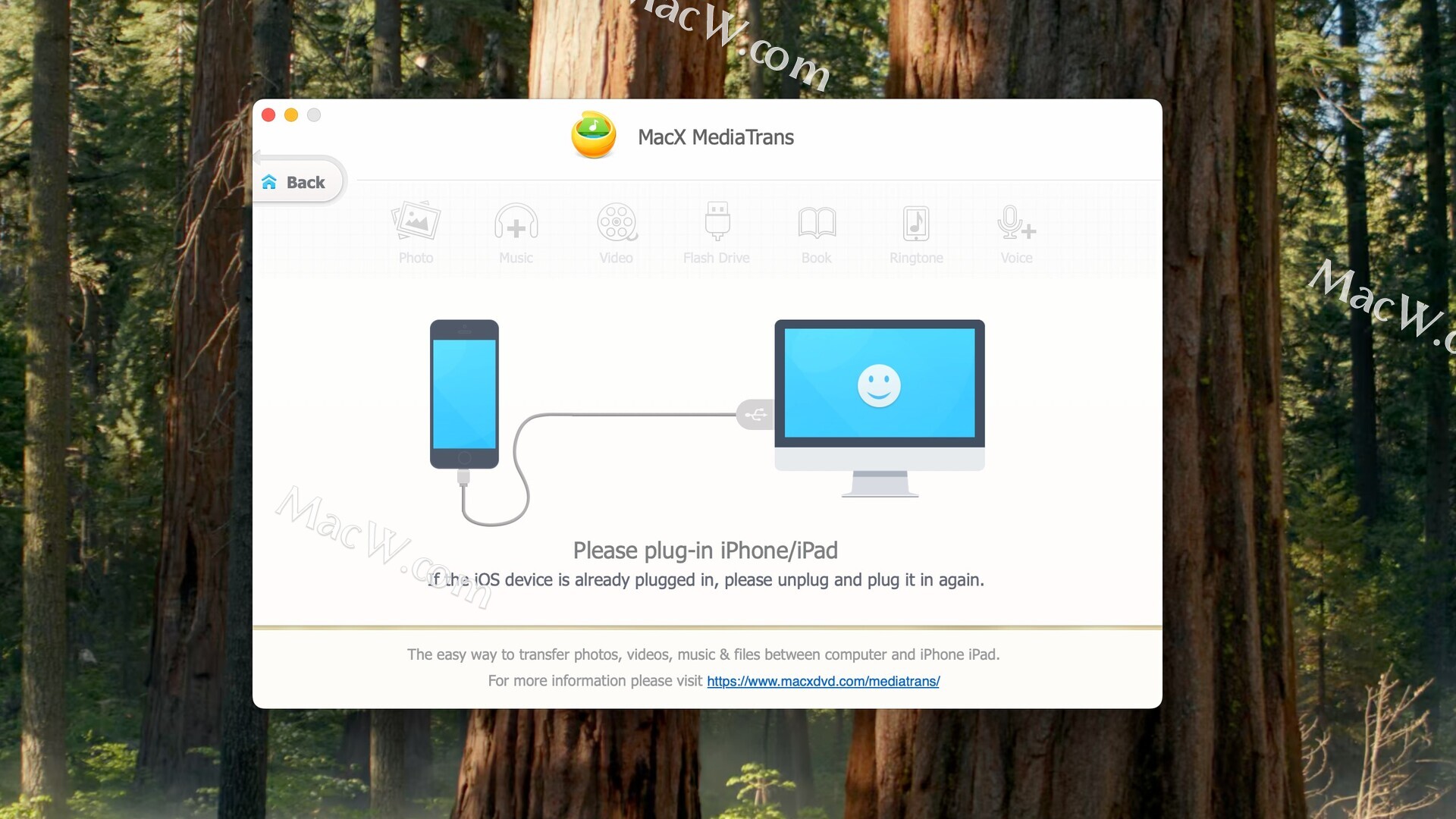Close the MacX MediaTrans window

click(268, 115)
